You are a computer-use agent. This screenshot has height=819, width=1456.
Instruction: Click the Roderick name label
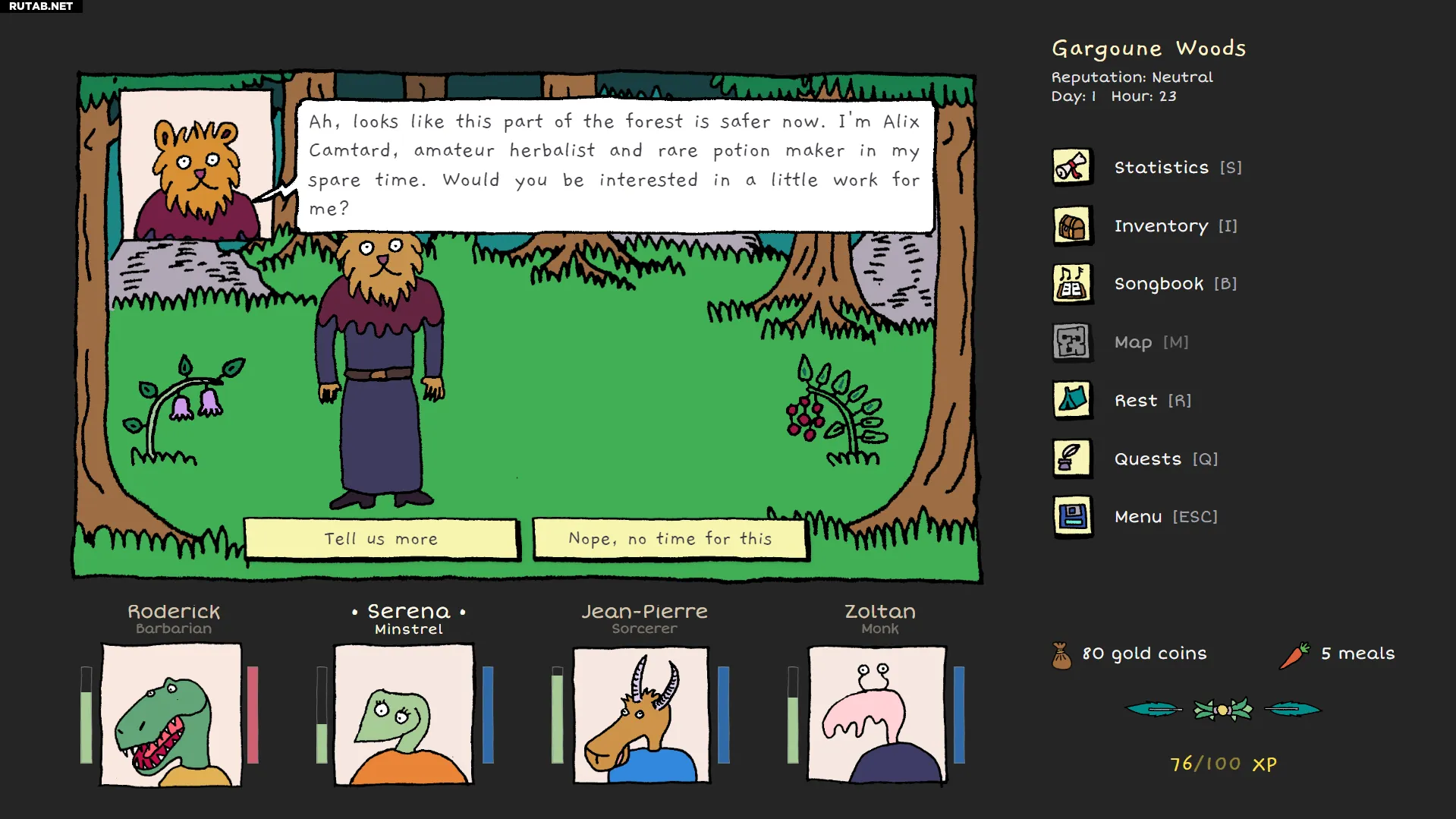pos(174,611)
